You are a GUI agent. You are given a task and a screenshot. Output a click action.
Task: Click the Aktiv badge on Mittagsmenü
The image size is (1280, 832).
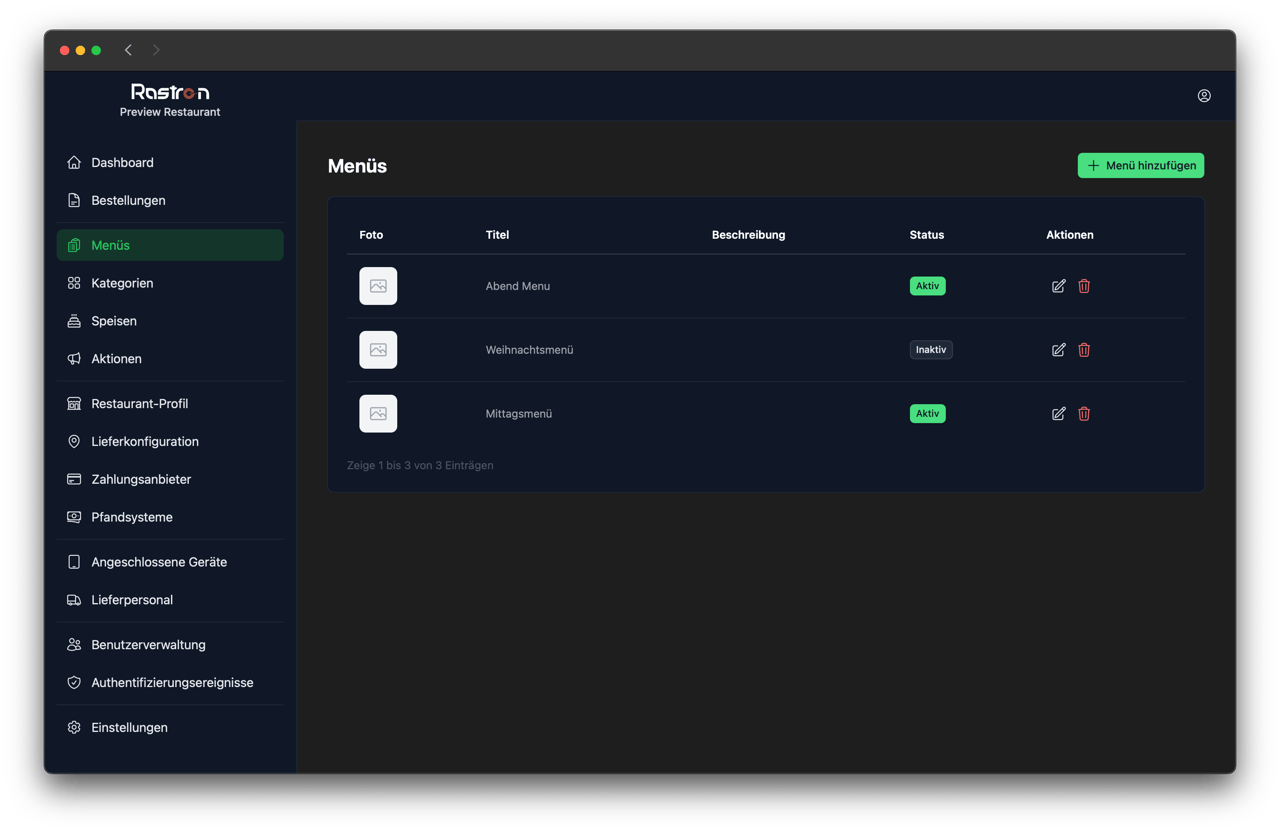pyautogui.click(x=927, y=414)
